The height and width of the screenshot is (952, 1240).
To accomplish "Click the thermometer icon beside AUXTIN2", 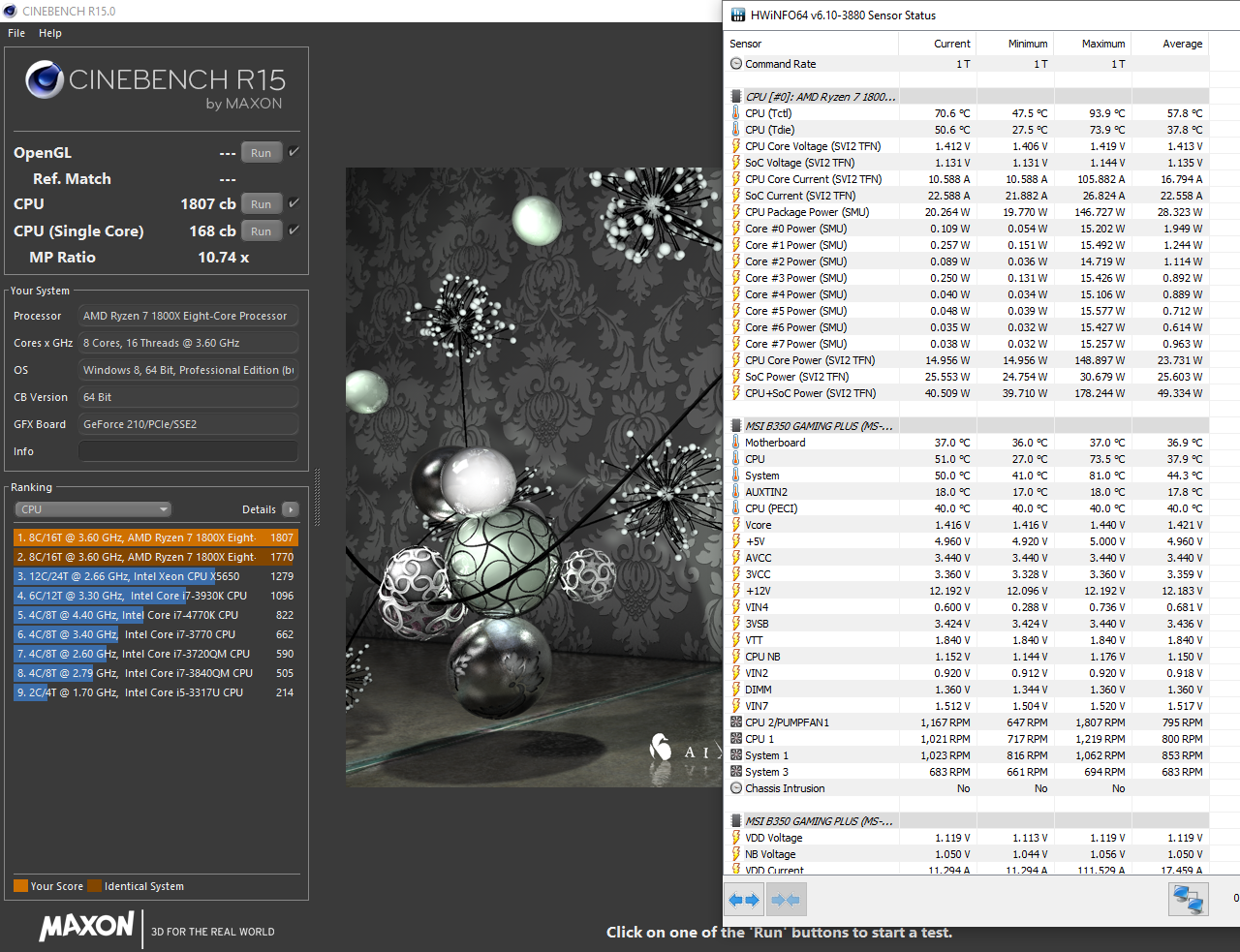I will pyautogui.click(x=736, y=492).
